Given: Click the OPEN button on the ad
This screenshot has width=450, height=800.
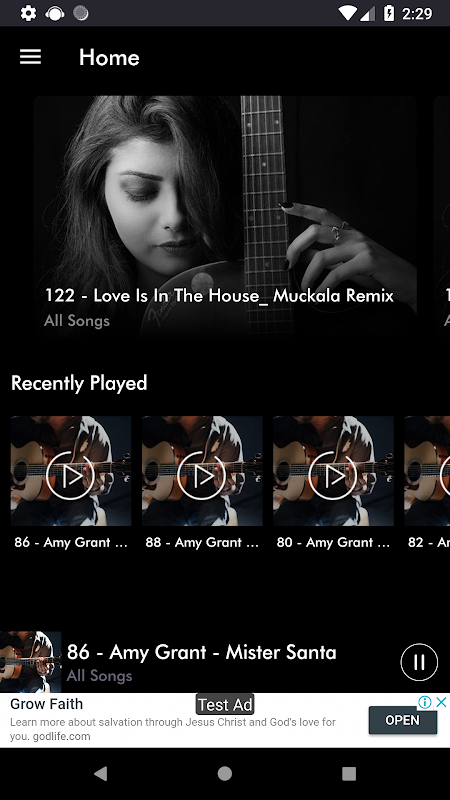Looking at the screenshot, I should 403,720.
